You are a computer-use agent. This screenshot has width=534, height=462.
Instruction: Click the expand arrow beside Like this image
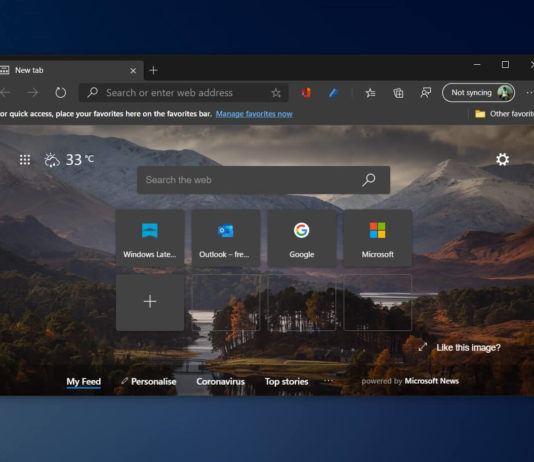coord(423,347)
